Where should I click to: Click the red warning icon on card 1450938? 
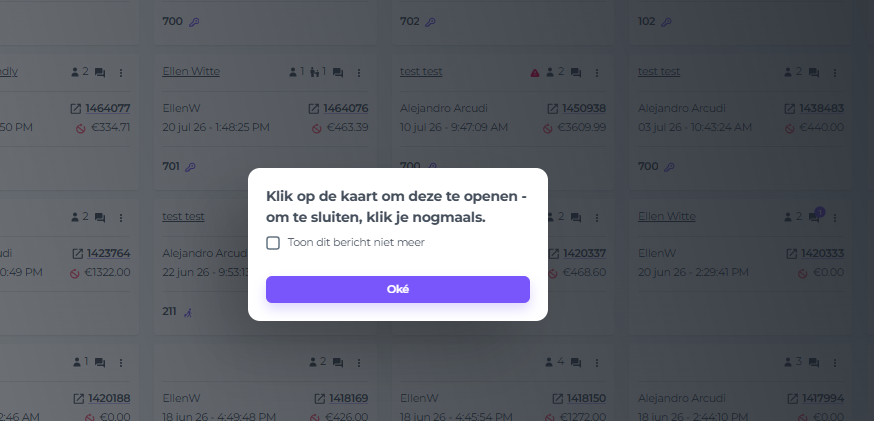[x=535, y=72]
